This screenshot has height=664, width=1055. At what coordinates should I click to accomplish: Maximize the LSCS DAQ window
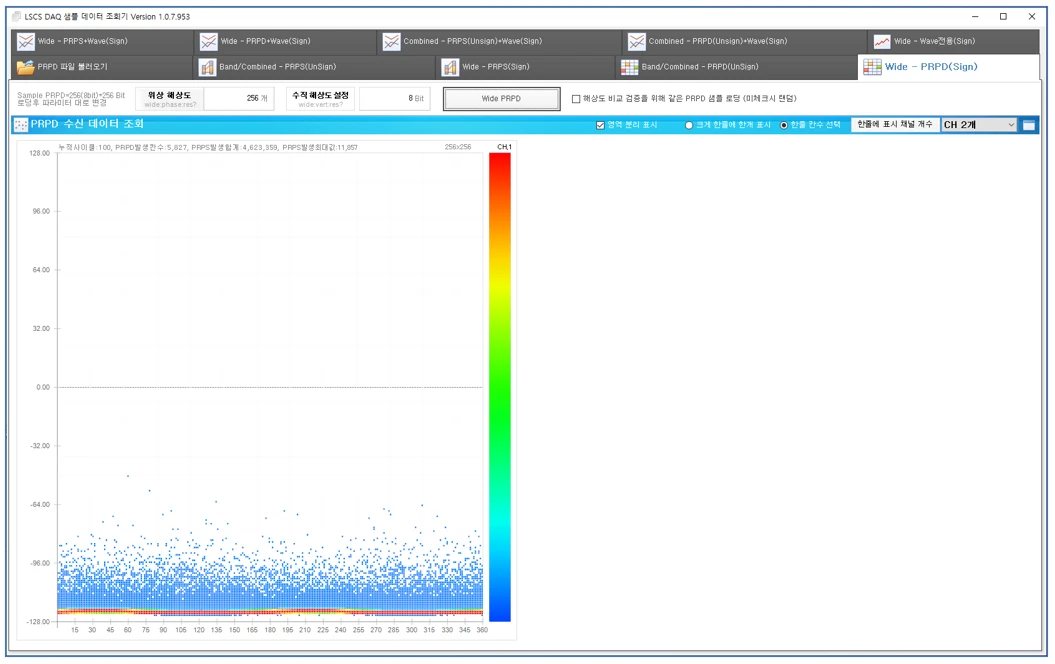[1003, 16]
